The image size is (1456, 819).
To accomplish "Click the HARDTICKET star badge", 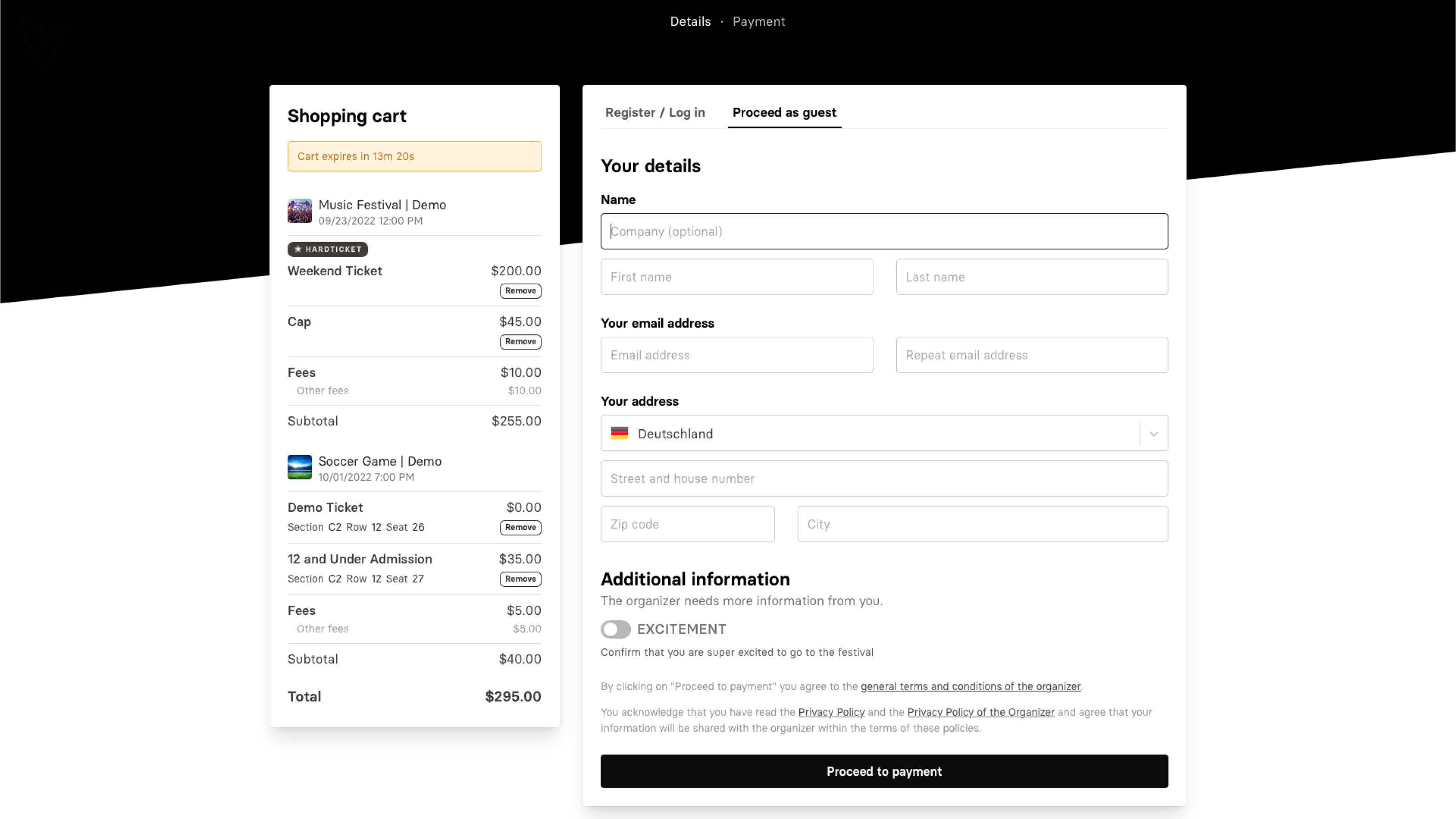I will coord(328,249).
